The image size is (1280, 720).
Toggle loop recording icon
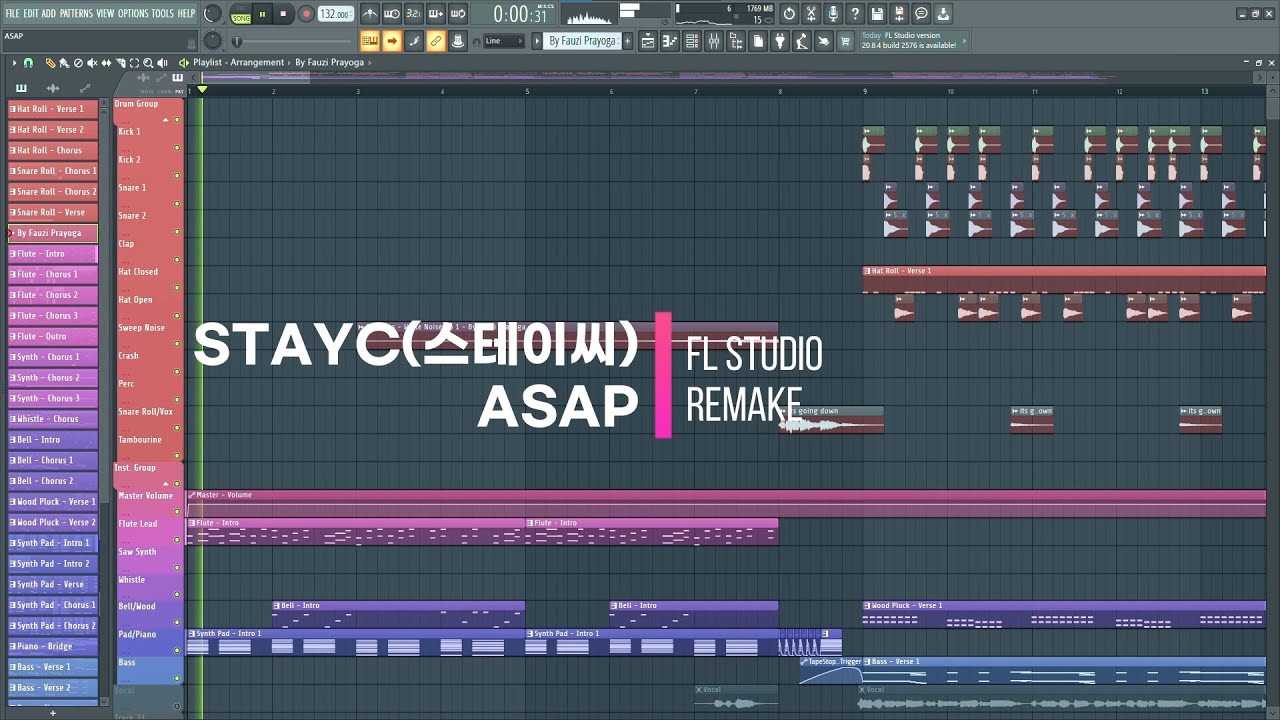tap(457, 14)
